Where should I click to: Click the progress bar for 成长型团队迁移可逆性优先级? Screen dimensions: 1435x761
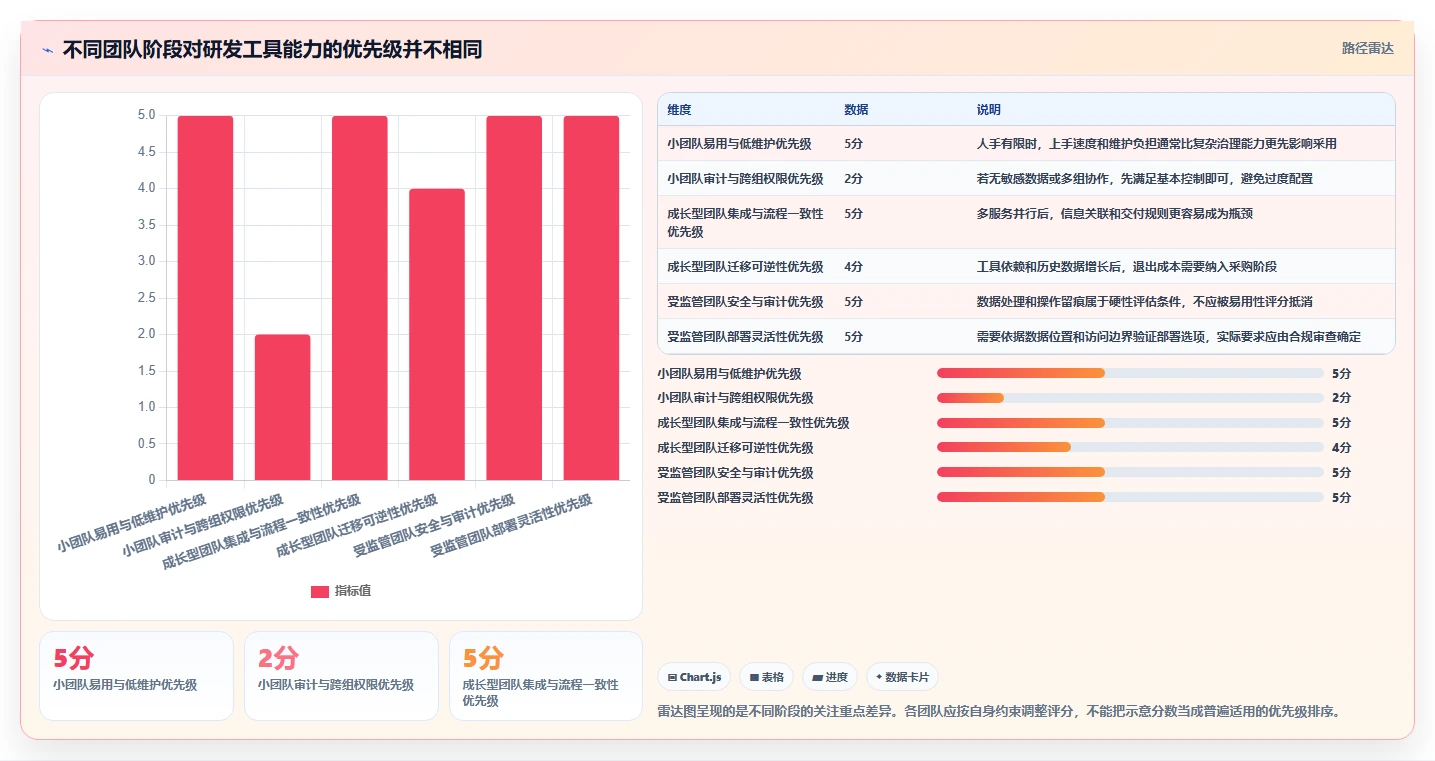tap(1130, 448)
